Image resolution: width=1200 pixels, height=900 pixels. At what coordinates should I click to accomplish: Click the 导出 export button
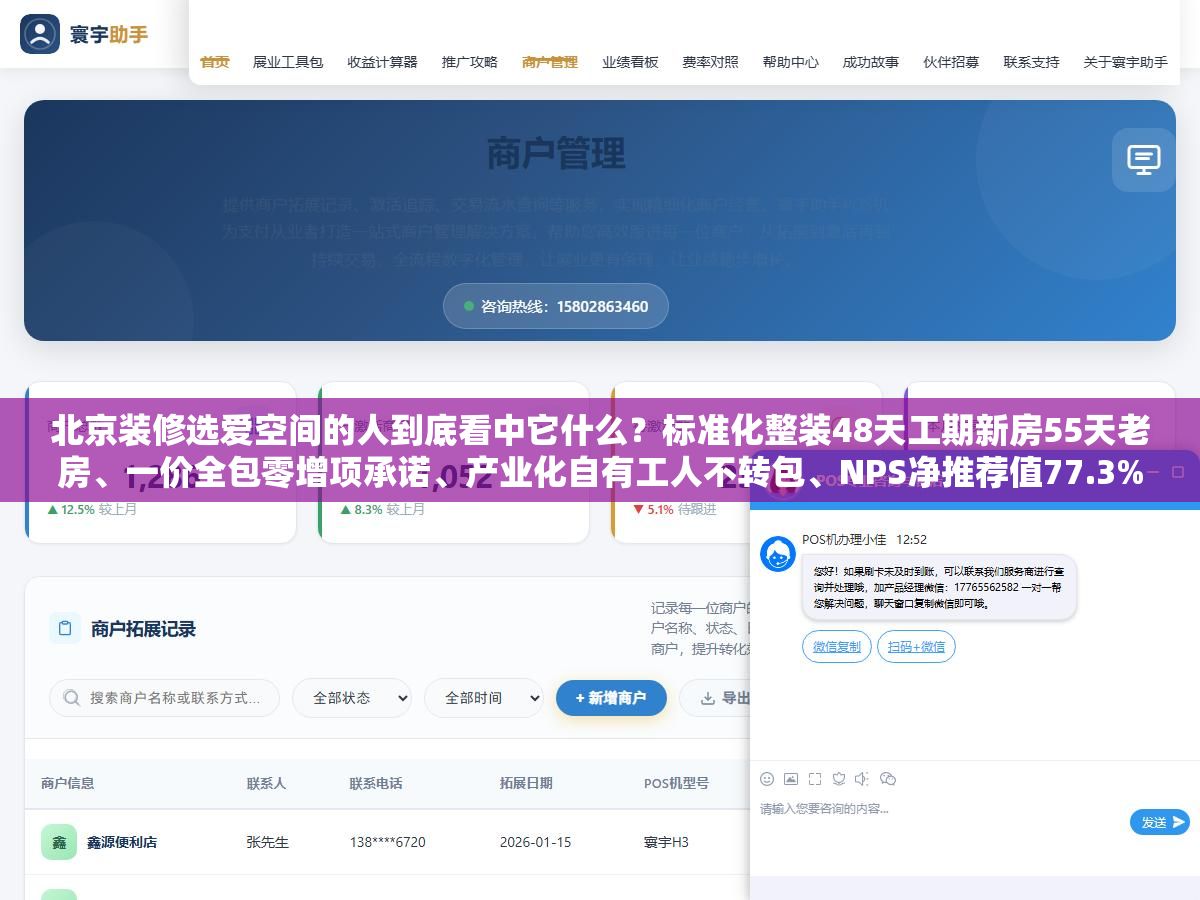[716, 698]
